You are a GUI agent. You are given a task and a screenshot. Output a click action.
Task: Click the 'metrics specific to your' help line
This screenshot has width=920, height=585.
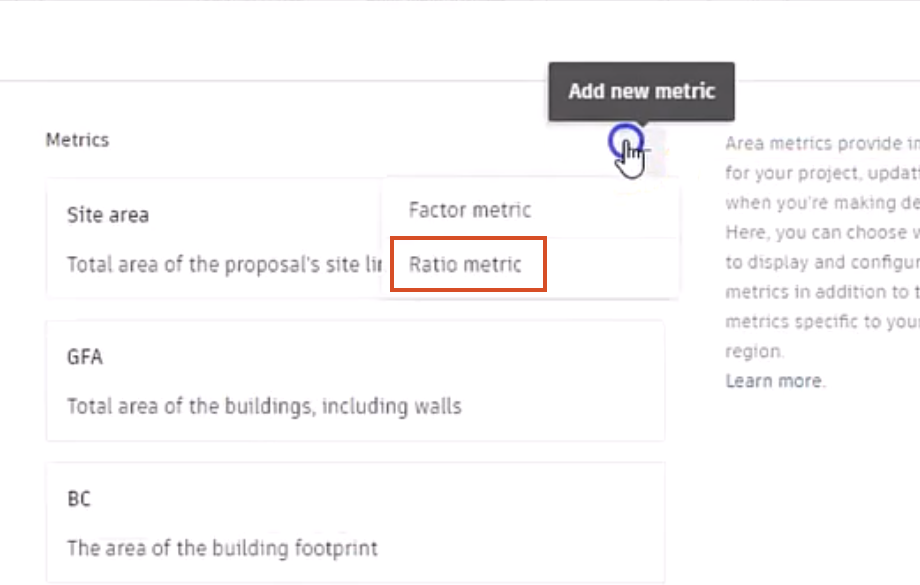(823, 322)
